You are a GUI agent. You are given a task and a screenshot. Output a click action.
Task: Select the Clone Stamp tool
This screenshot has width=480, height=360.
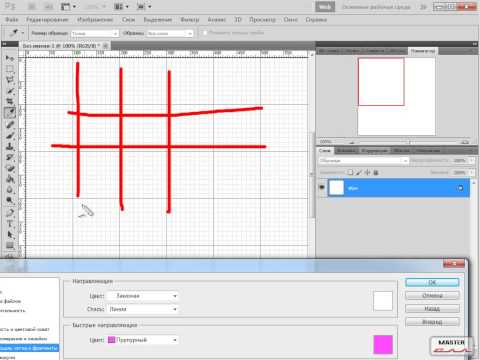click(x=10, y=146)
